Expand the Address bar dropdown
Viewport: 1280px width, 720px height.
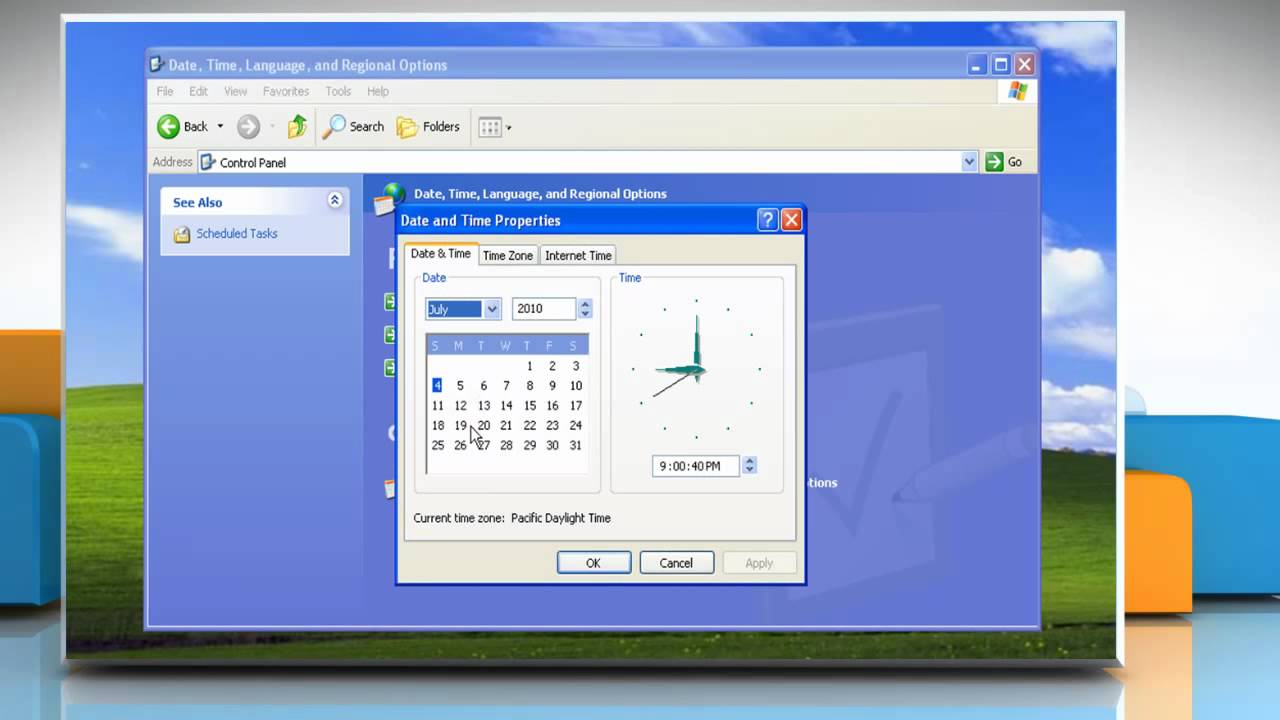(969, 162)
